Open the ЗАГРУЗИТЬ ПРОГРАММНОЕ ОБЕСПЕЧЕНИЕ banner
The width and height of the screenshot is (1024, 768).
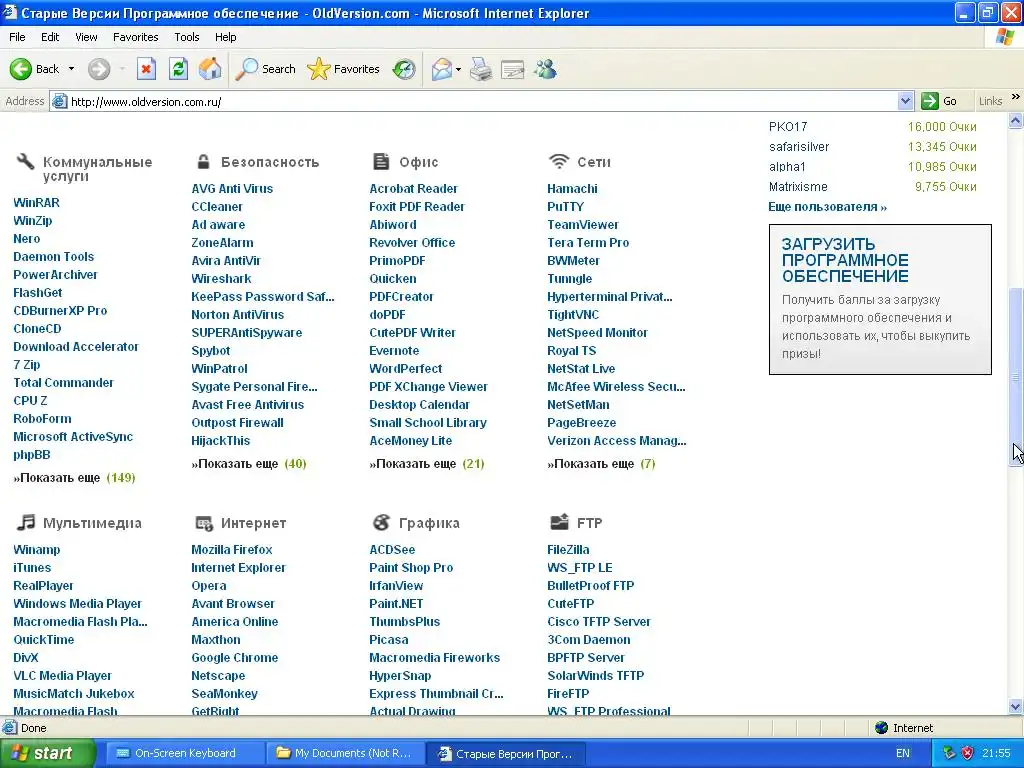[880, 299]
